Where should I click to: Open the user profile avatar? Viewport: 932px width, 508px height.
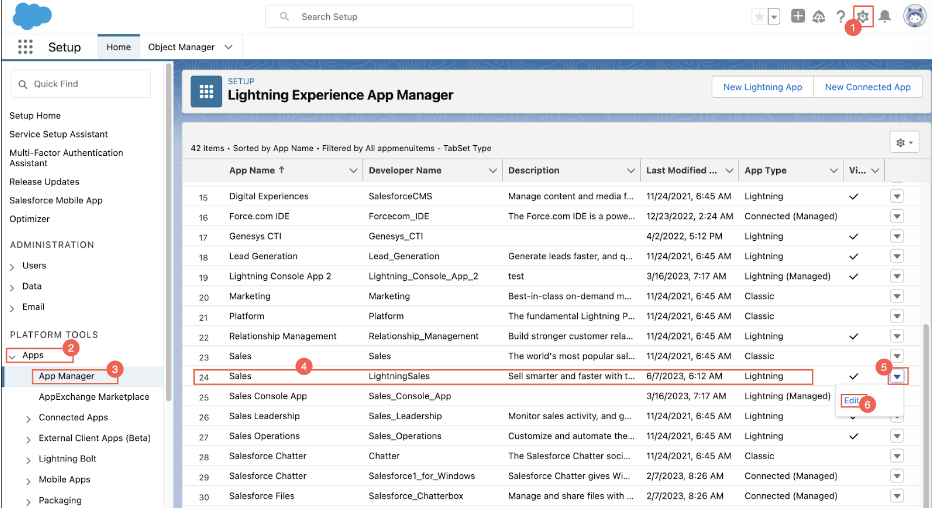pos(914,16)
